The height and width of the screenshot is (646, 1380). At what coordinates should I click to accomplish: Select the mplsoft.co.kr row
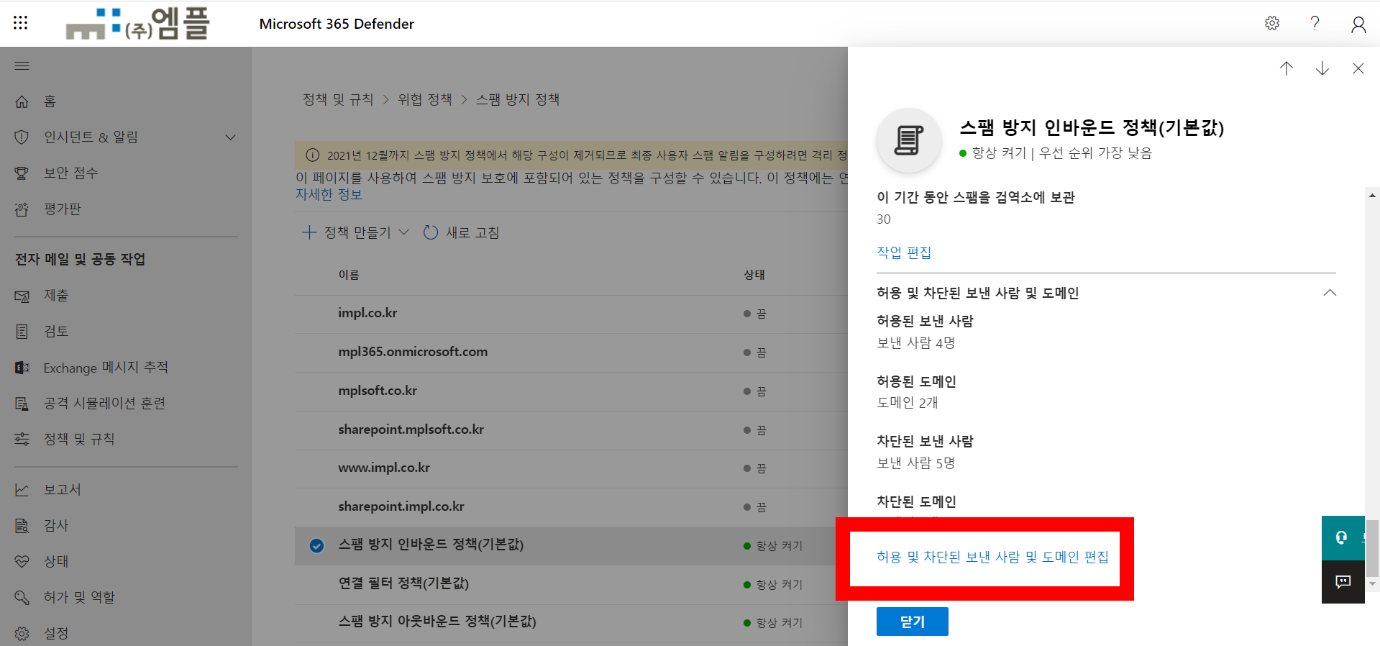click(x=571, y=391)
